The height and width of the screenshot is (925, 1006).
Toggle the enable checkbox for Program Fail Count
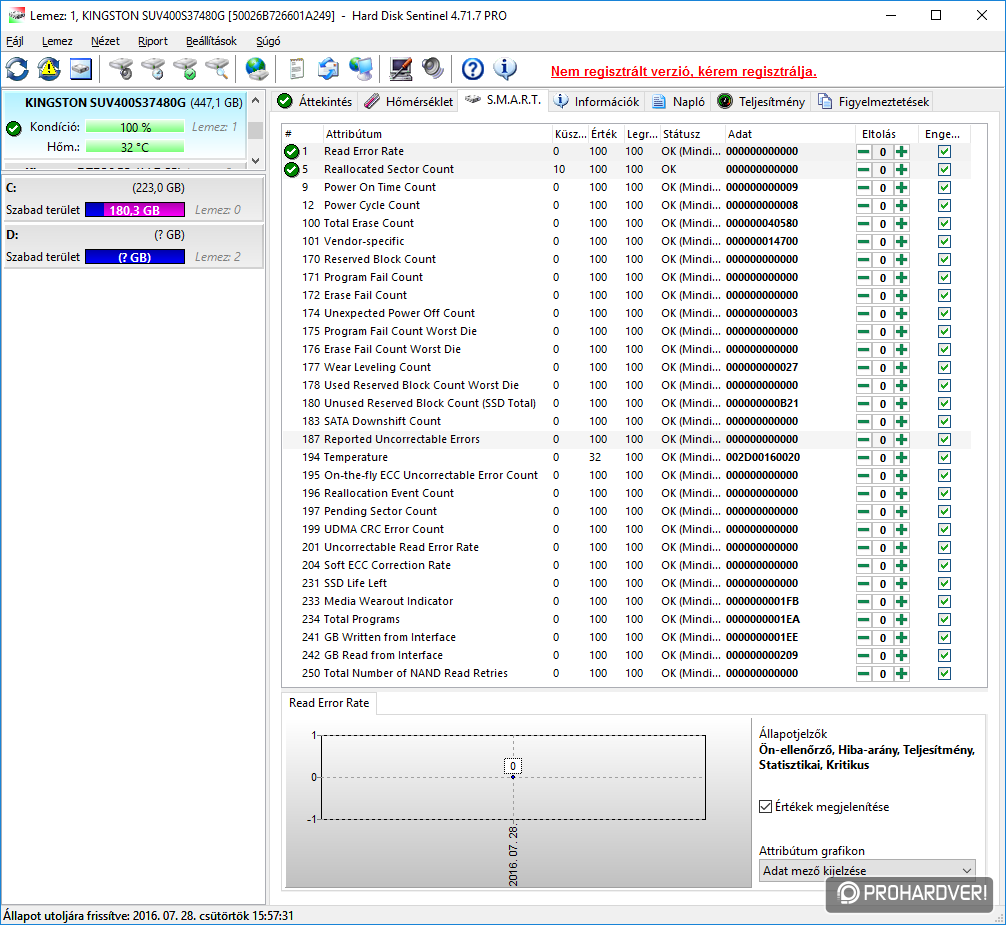tap(944, 278)
